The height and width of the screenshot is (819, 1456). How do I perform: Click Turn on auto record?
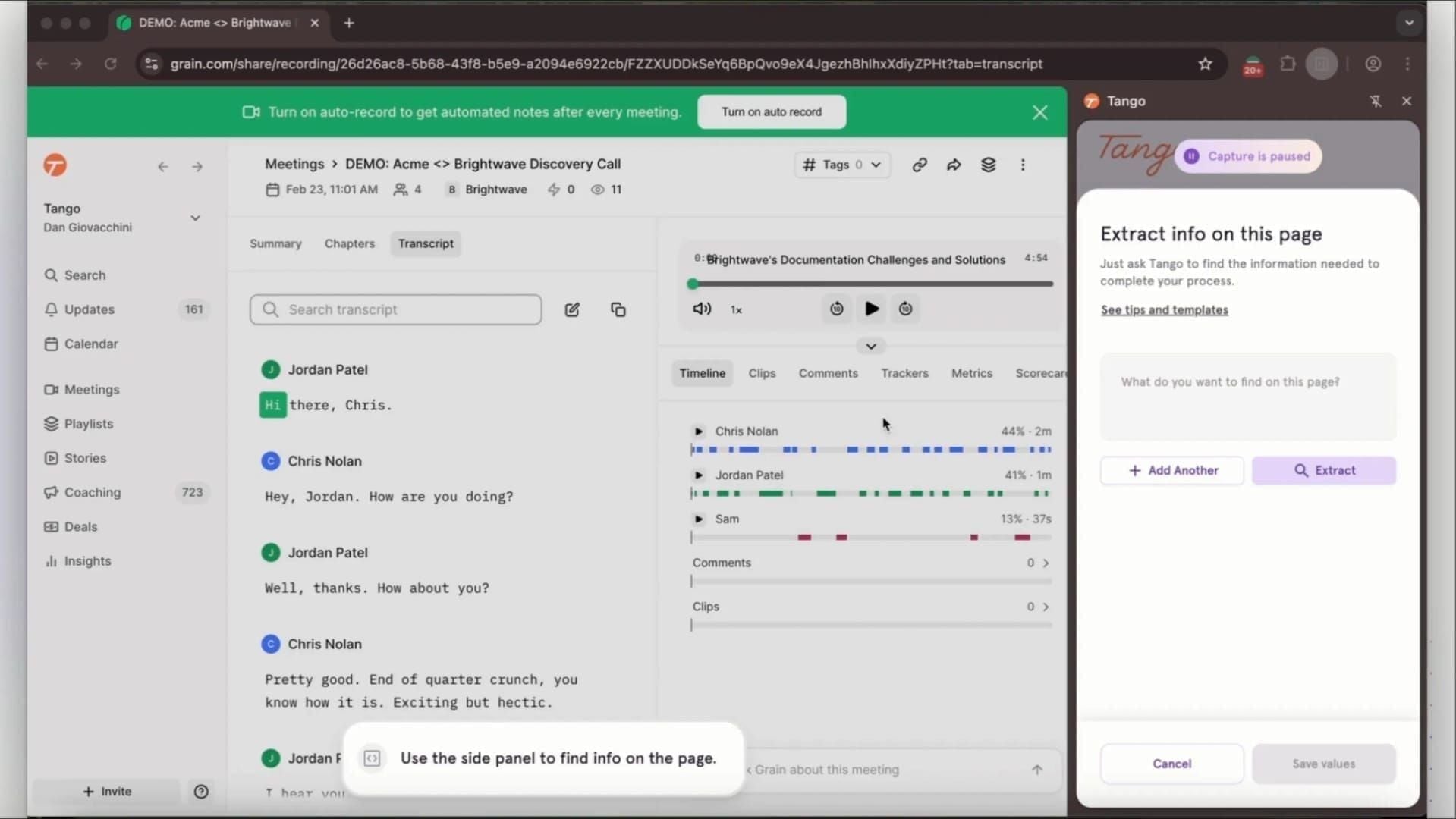pos(771,111)
